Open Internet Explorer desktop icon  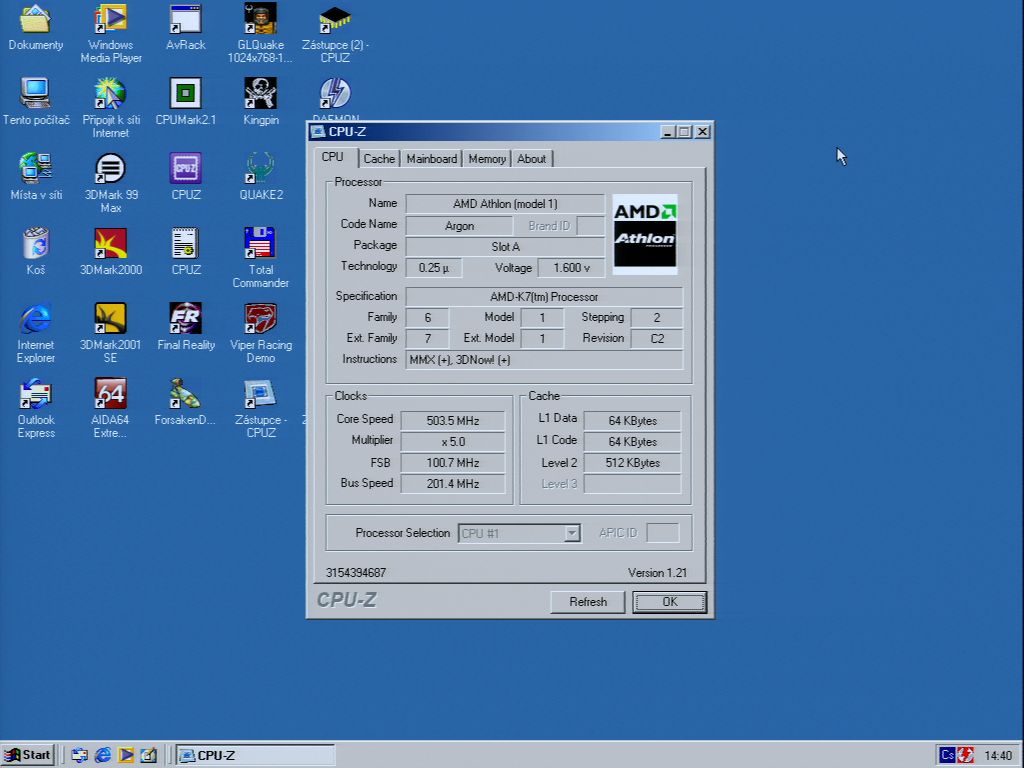click(35, 318)
